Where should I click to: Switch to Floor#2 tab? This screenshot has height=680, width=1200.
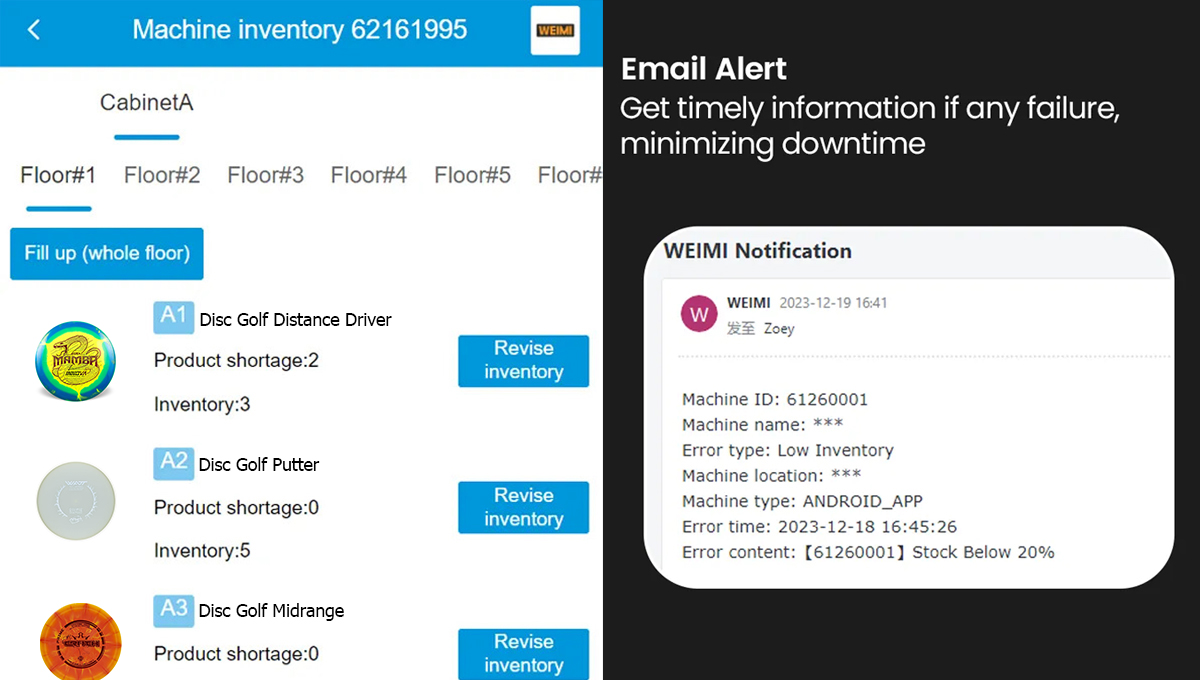click(162, 175)
